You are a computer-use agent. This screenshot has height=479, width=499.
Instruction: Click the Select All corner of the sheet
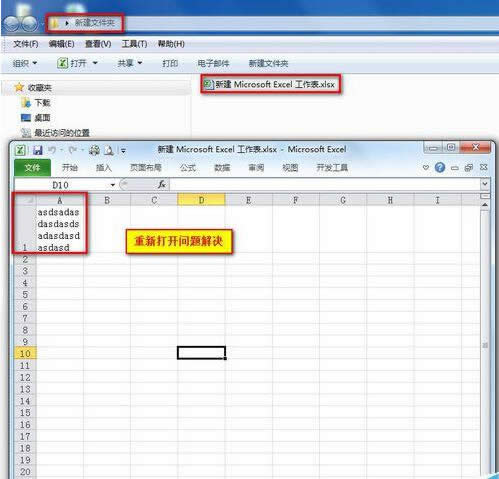click(x=25, y=200)
